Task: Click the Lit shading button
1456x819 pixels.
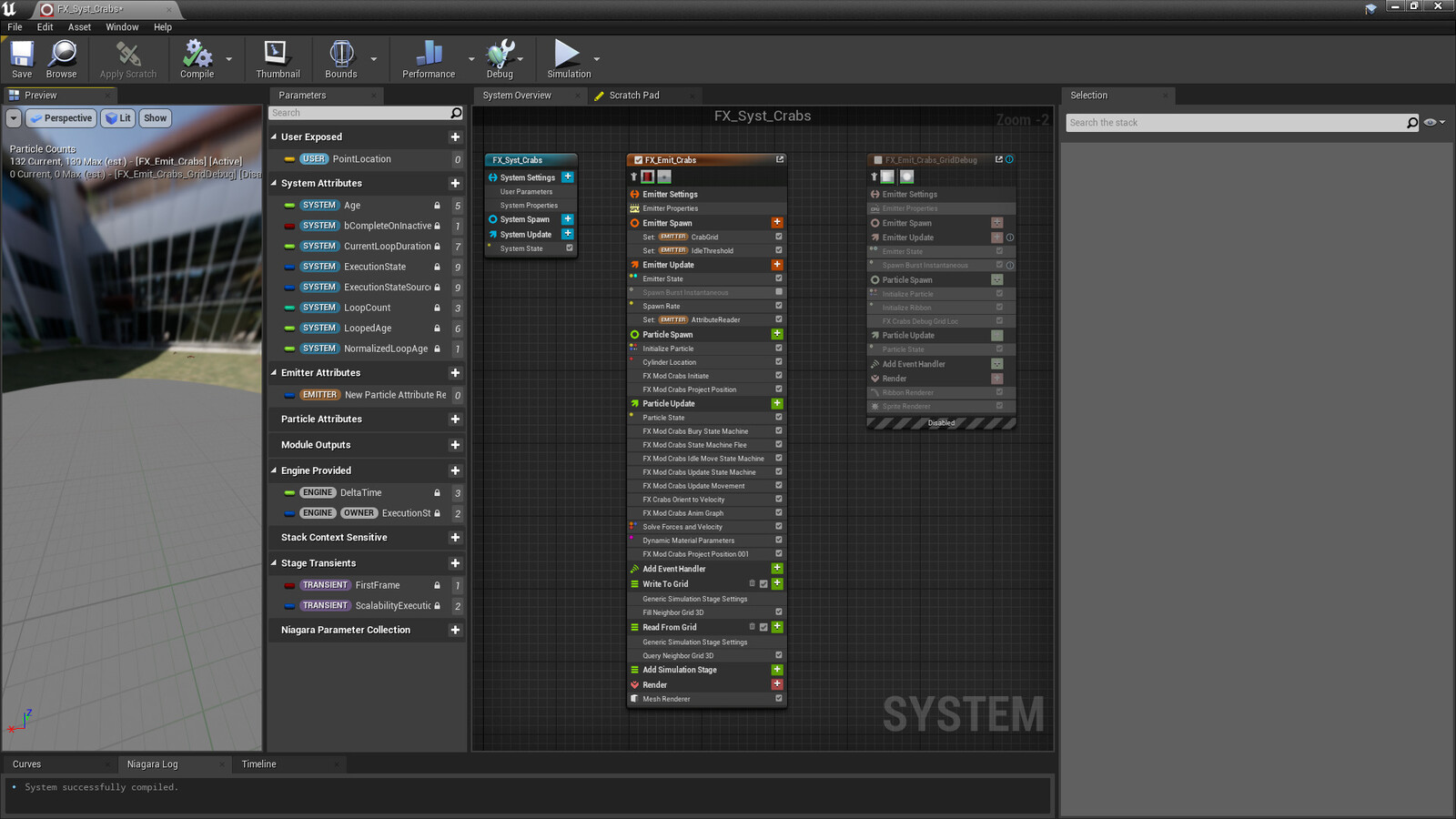Action: (x=117, y=117)
